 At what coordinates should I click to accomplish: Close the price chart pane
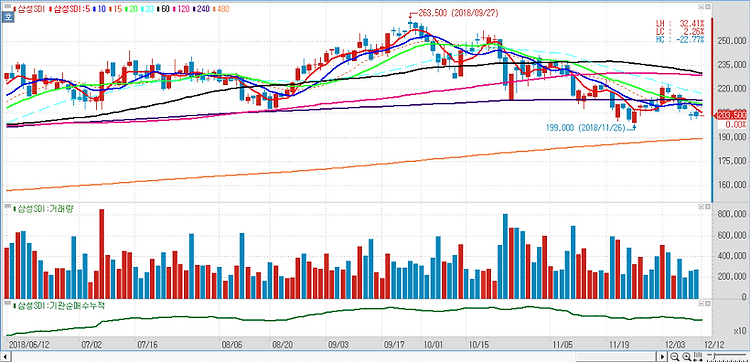(707, 7)
